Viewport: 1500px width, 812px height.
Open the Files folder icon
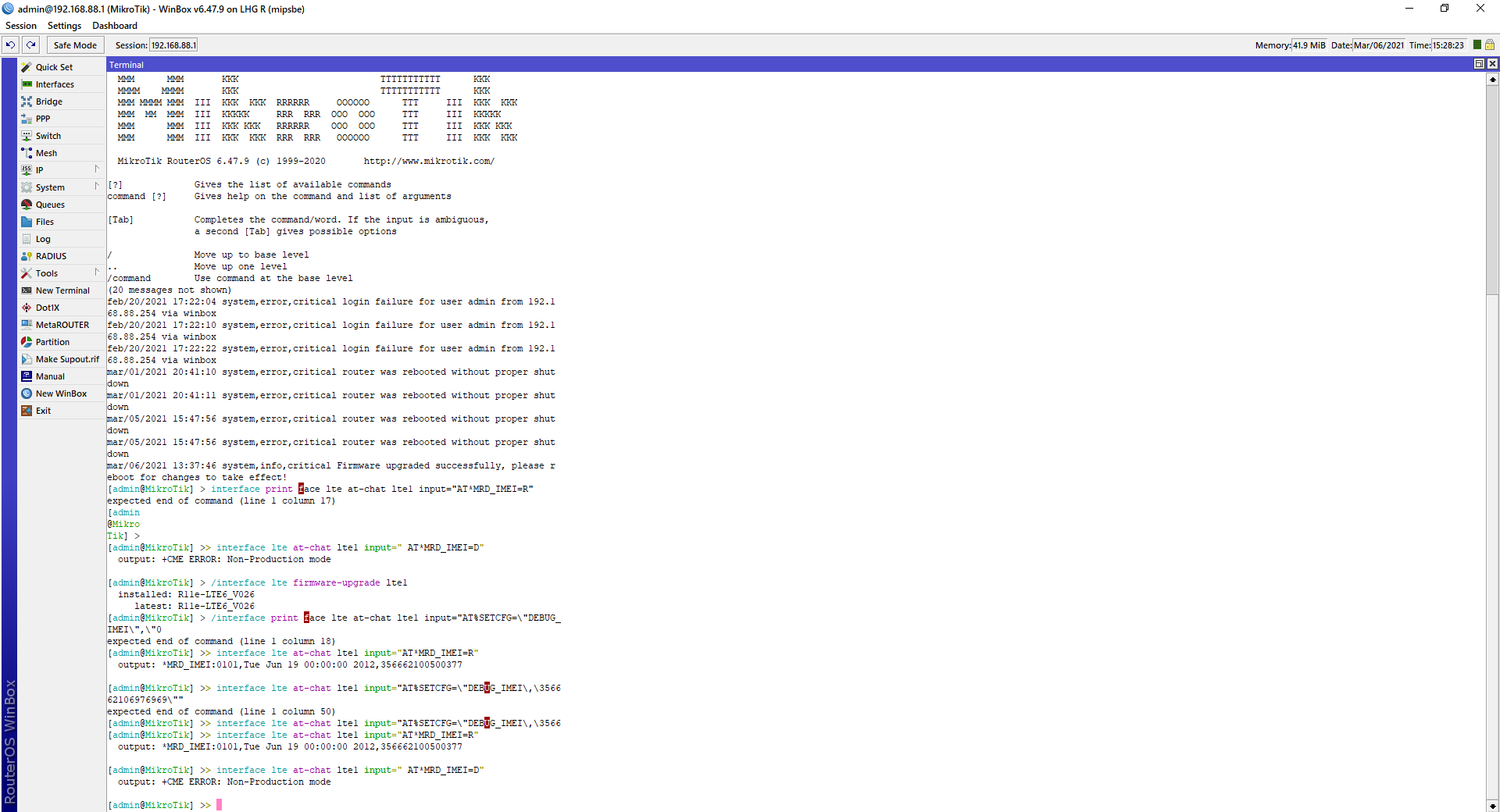click(27, 222)
